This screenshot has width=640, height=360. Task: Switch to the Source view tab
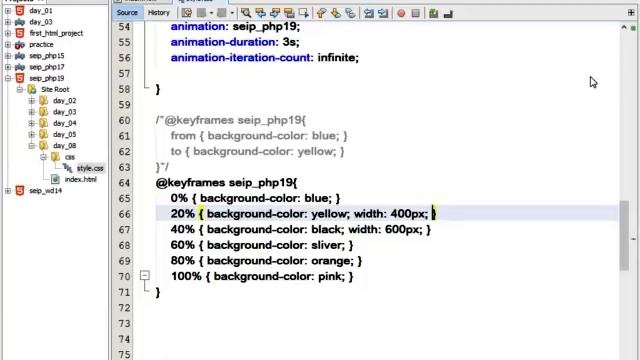pyautogui.click(x=127, y=13)
